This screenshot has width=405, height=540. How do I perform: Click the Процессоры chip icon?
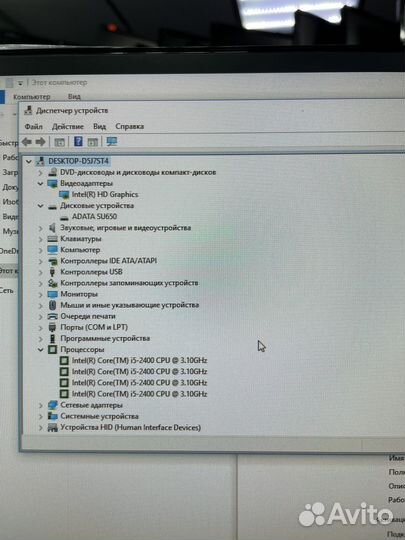(52, 350)
